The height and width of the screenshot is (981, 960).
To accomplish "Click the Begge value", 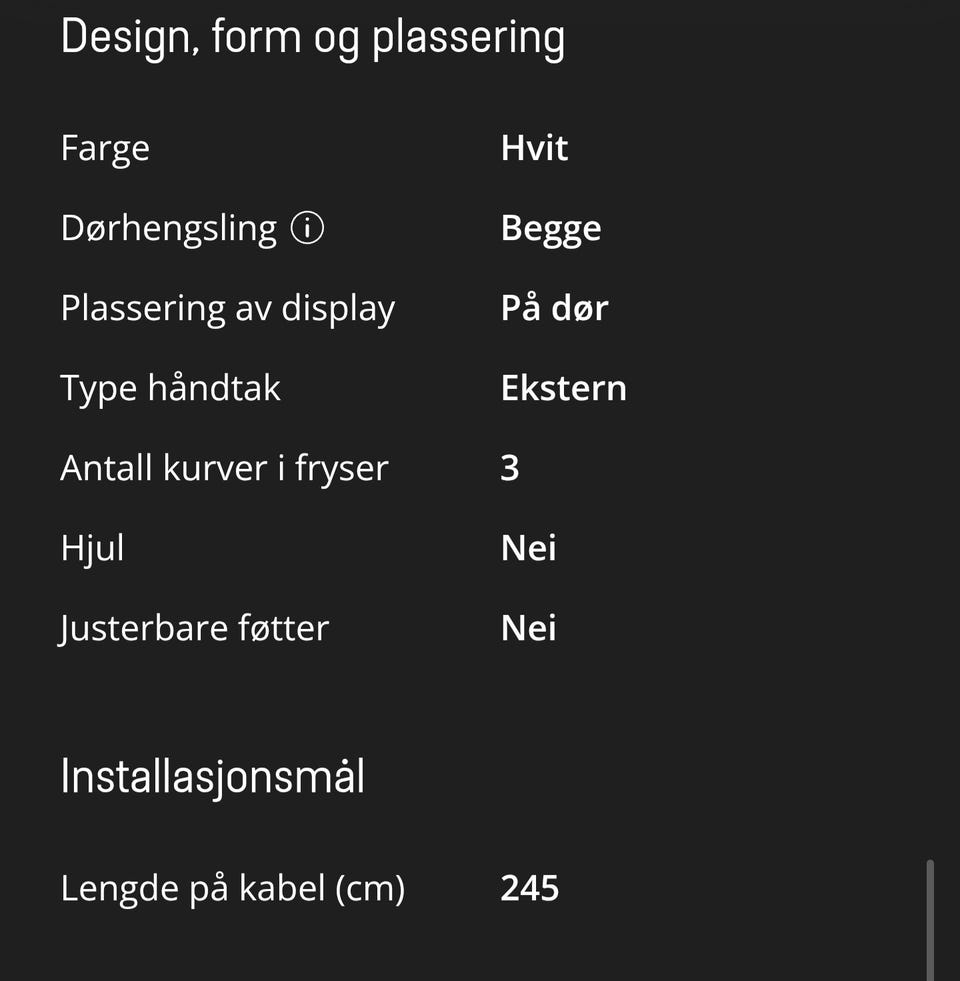I will click(551, 230).
